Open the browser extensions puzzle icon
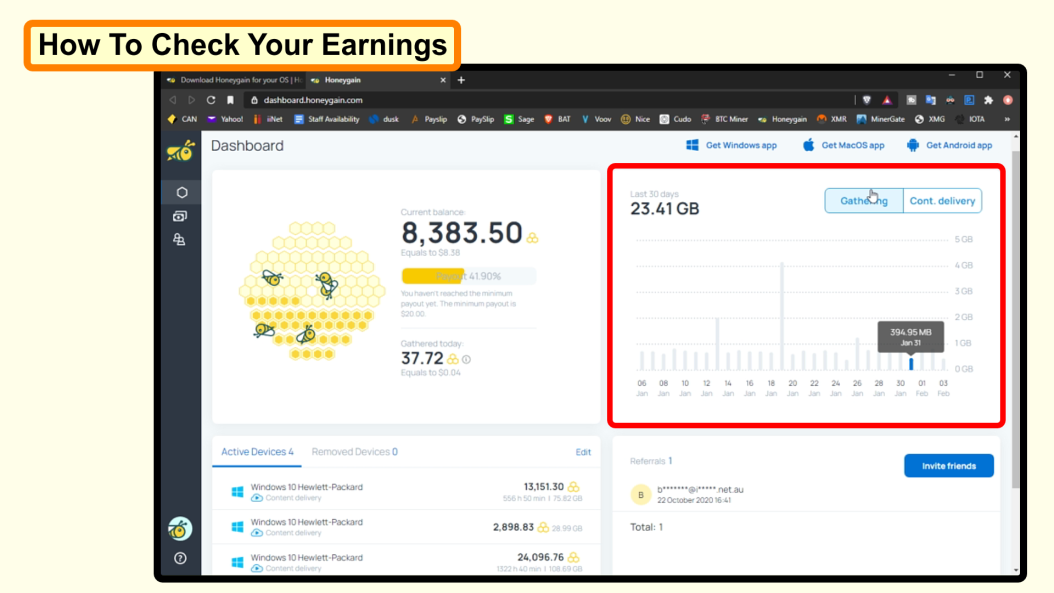Screen dimensions: 1054x593 click(x=988, y=100)
